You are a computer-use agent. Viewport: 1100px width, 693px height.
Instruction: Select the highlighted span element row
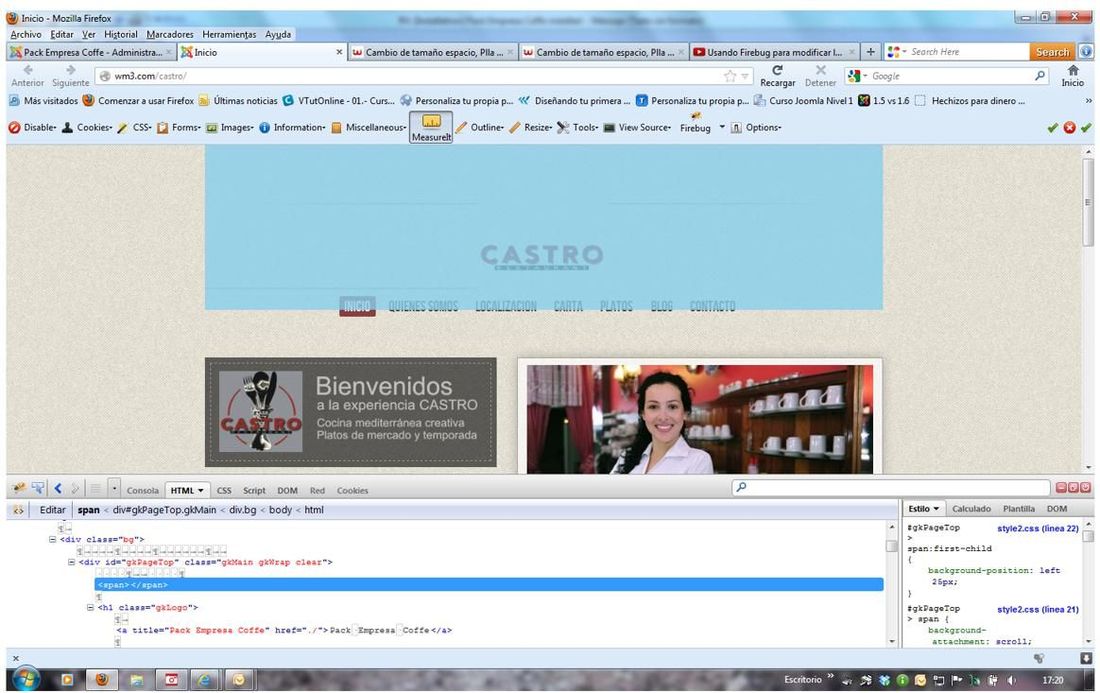click(488, 584)
